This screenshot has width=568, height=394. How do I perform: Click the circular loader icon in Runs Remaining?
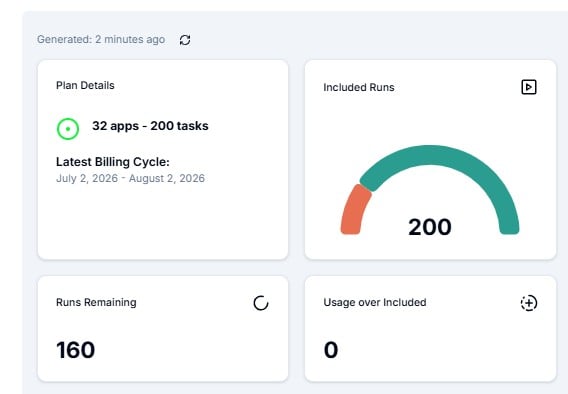click(x=261, y=303)
